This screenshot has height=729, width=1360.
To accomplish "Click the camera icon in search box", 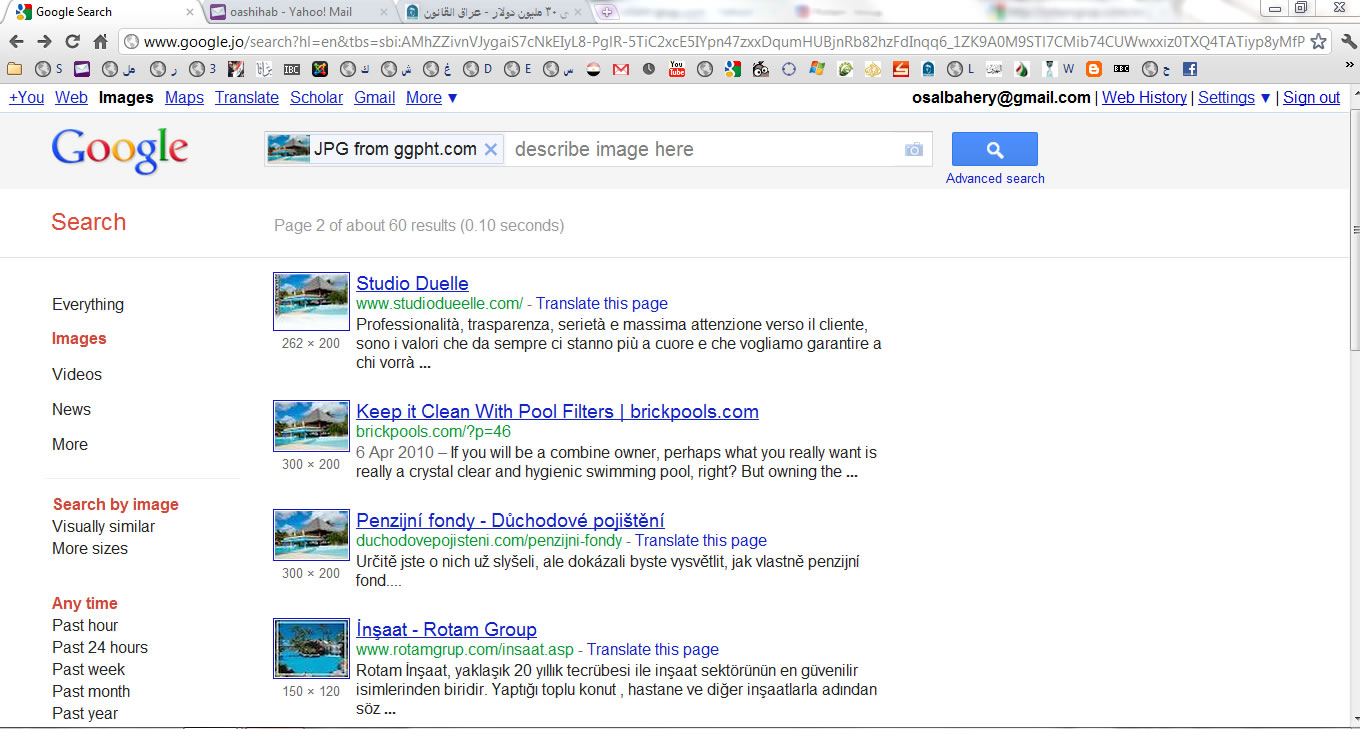I will pos(913,149).
